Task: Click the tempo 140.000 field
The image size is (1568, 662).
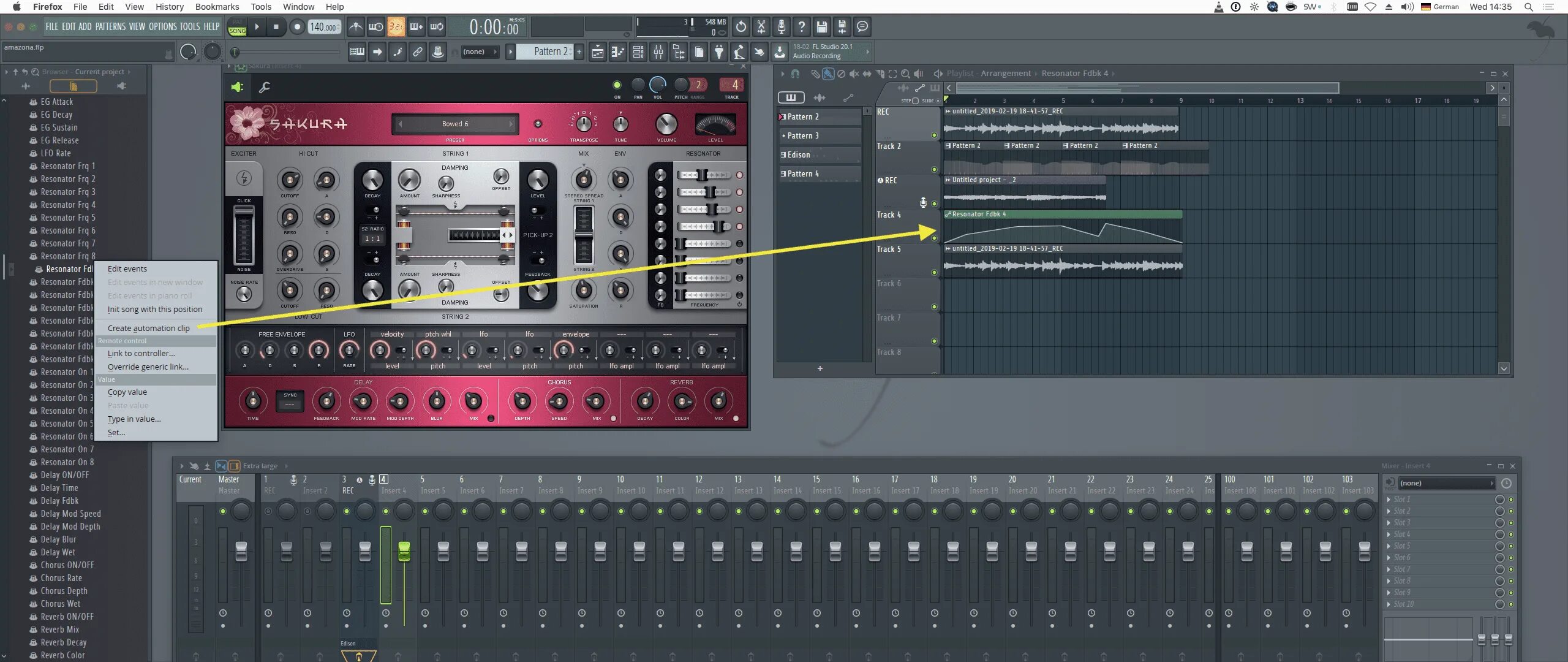Action: [323, 27]
